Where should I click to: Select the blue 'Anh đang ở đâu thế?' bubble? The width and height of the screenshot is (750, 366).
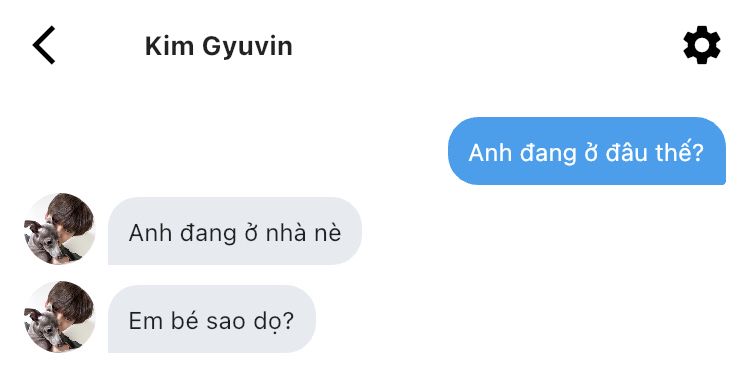point(586,151)
